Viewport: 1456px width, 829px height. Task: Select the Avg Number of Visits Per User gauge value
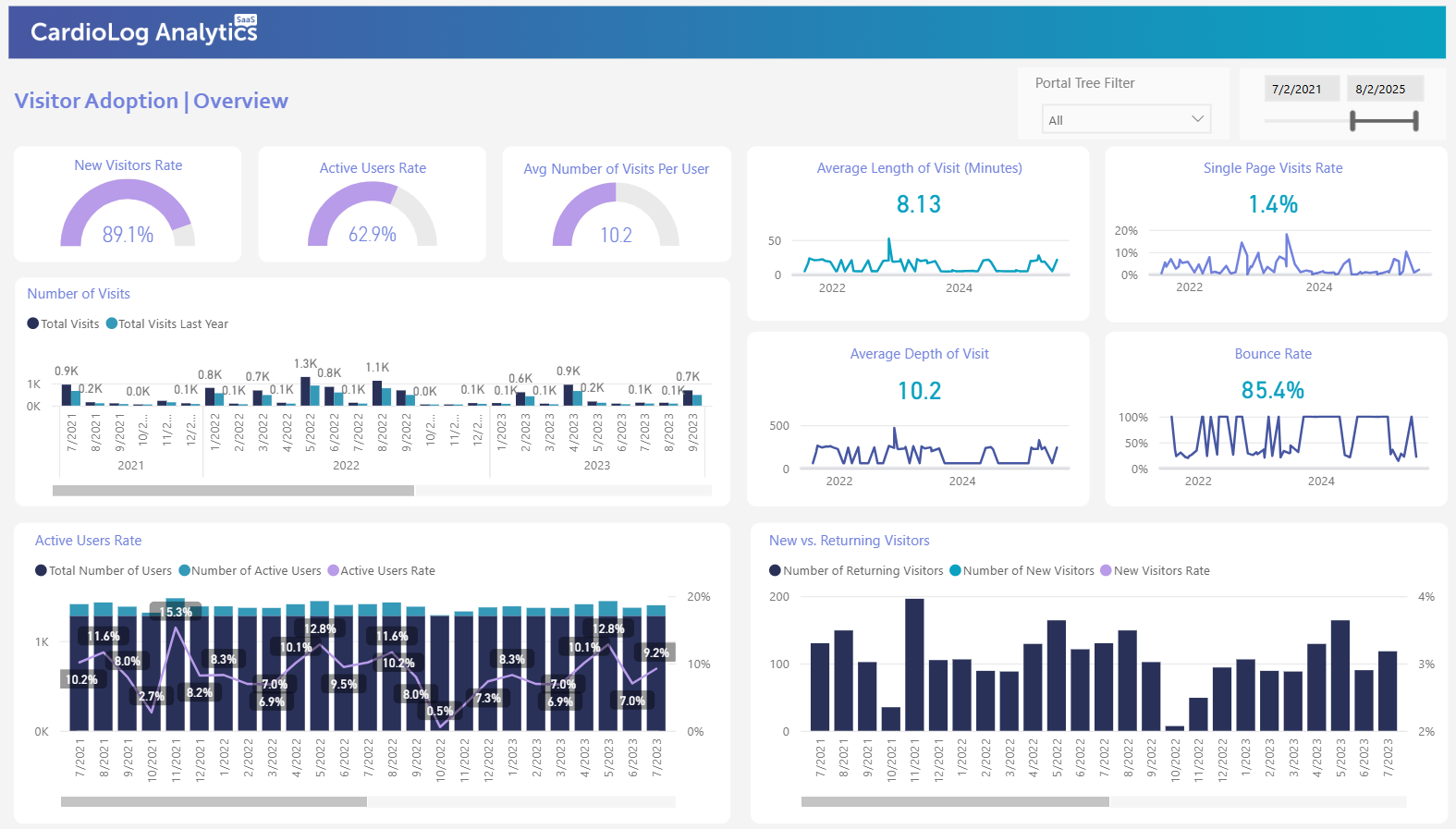[x=617, y=236]
